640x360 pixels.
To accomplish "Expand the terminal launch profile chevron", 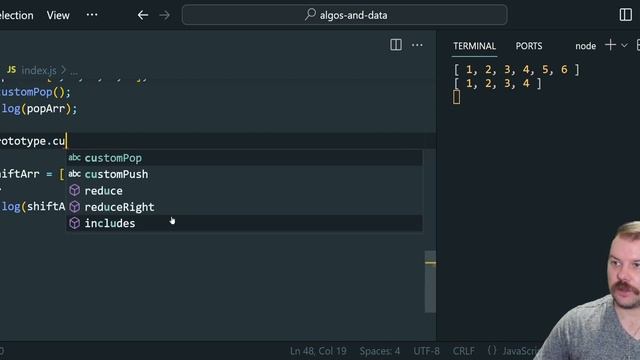I will click(x=624, y=45).
